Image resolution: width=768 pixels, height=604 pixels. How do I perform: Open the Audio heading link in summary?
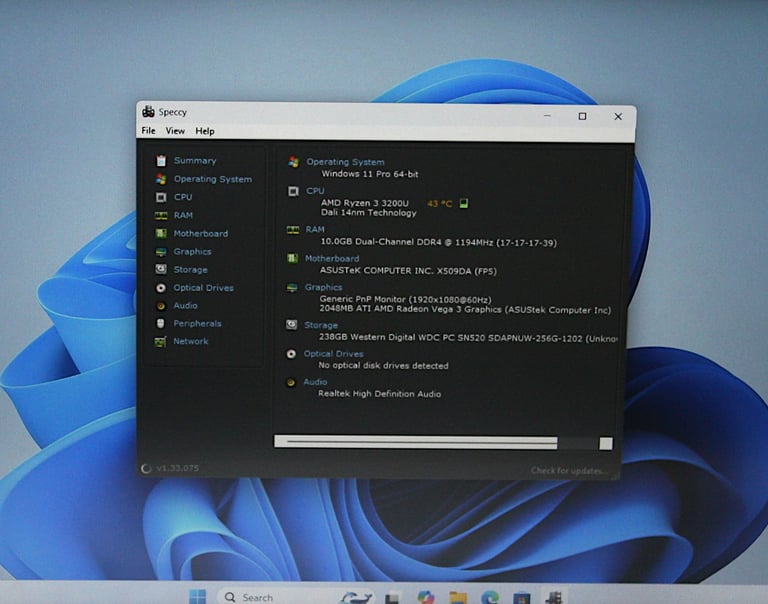315,382
